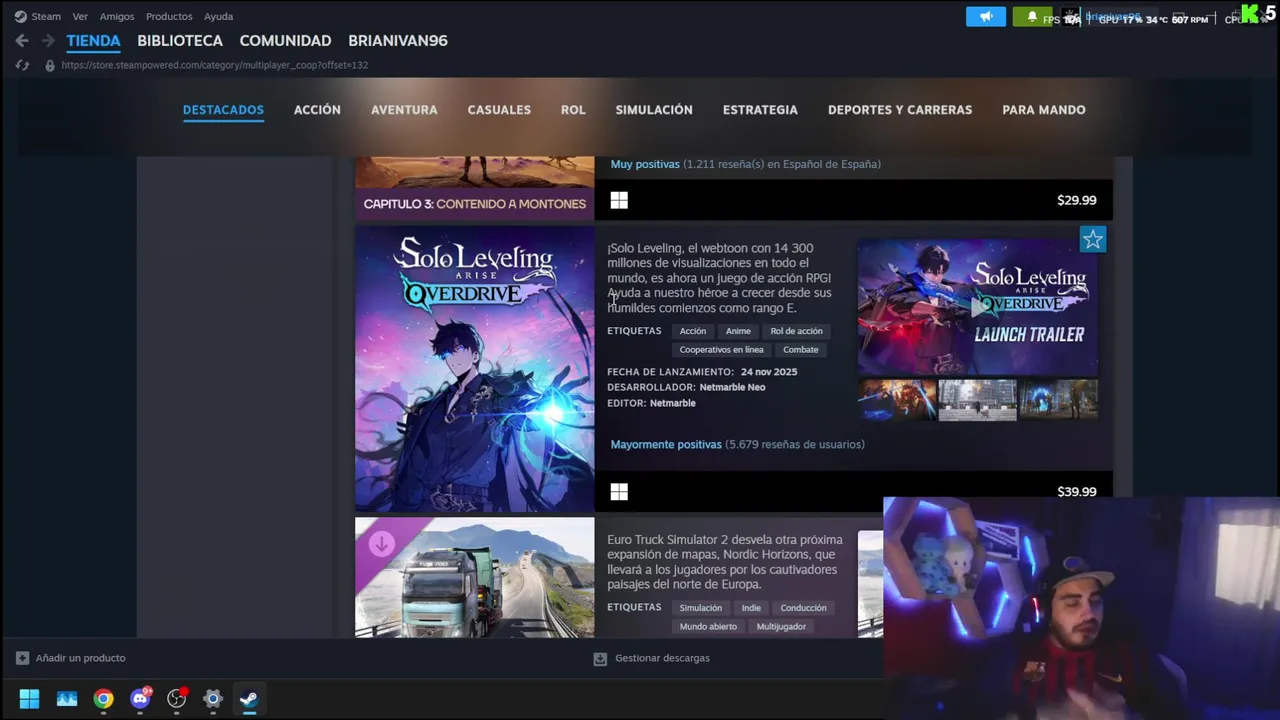1280x720 pixels.
Task: Click the store URL address field
Action: tap(215, 65)
